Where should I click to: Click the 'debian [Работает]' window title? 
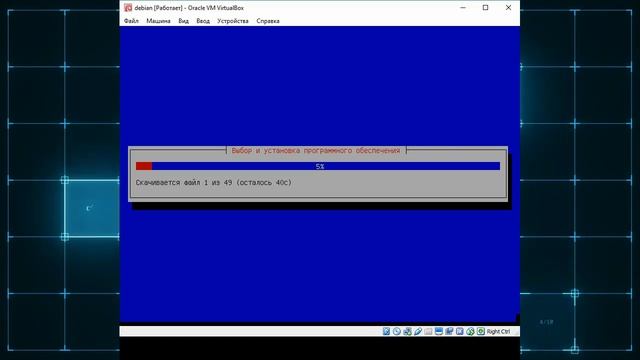(159, 8)
